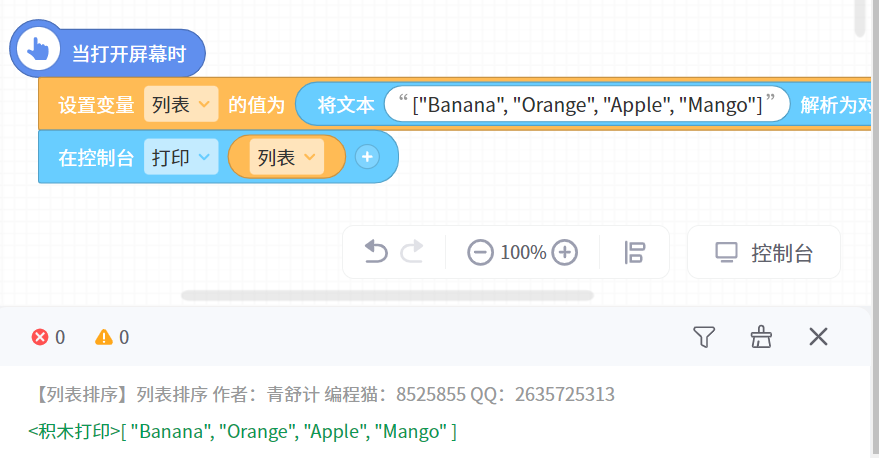Click the 100% zoom level label
879x458 pixels.
click(523, 252)
